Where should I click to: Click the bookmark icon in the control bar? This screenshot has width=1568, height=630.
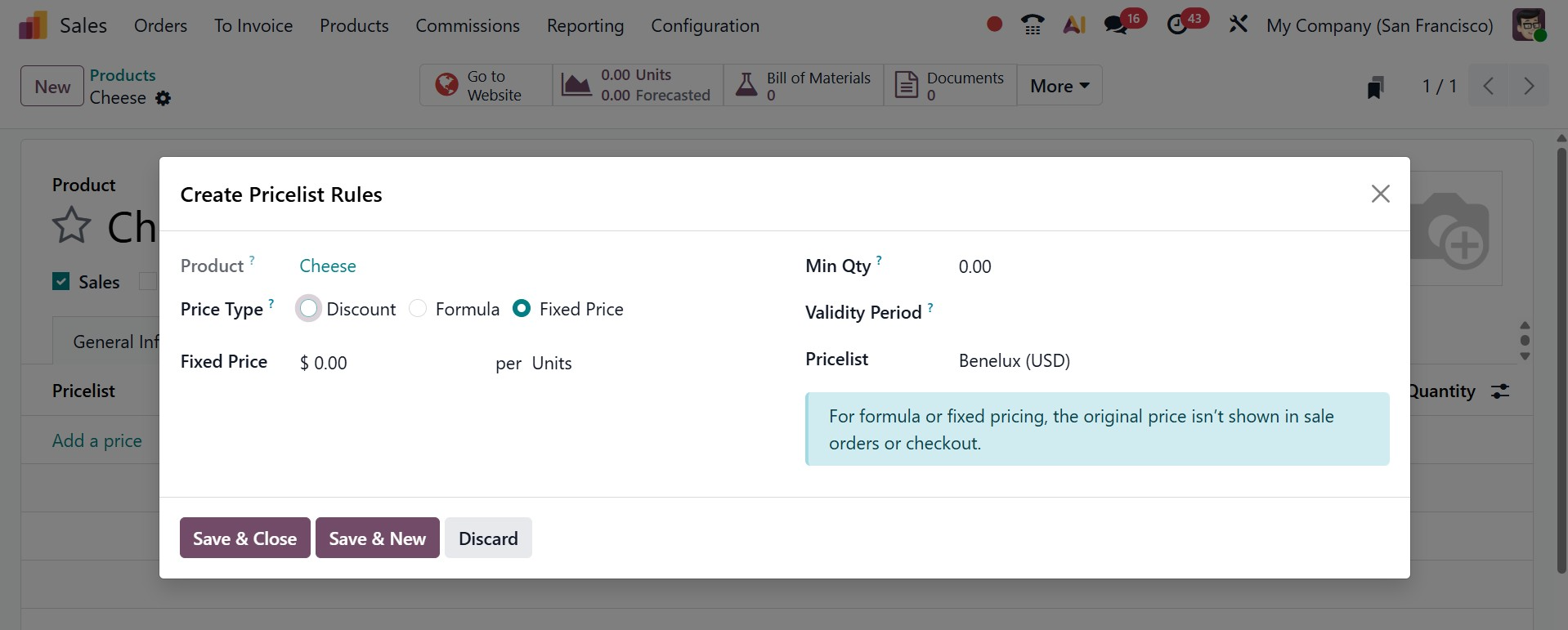1375,87
